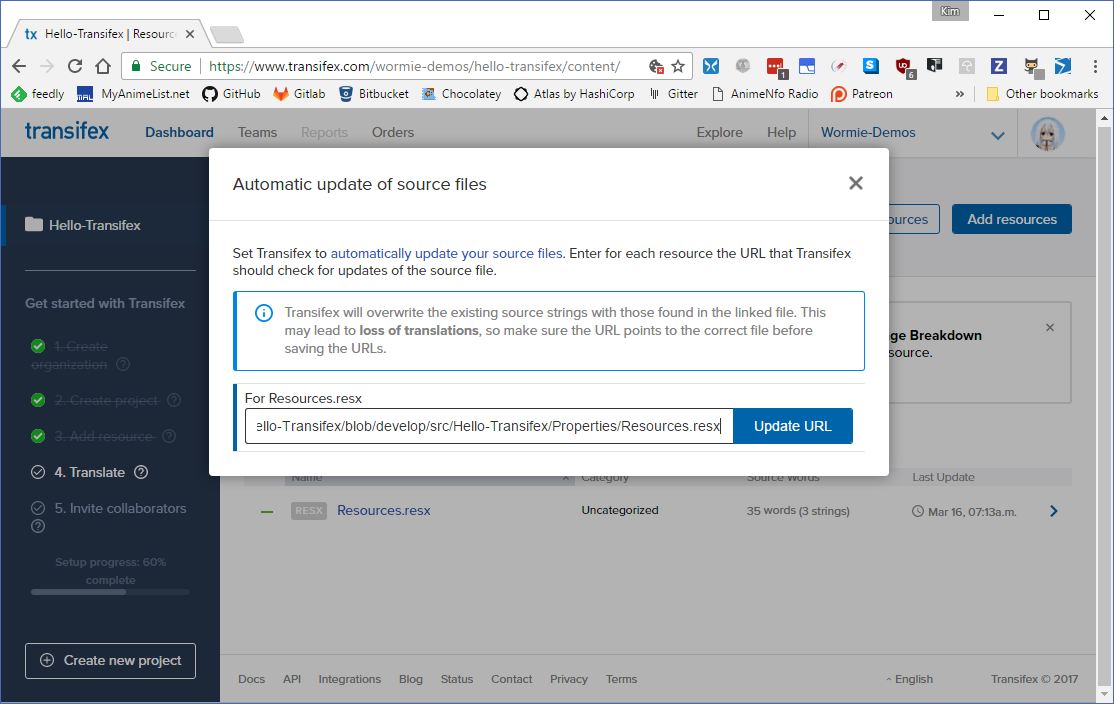Go back in the browser

pos(19,66)
